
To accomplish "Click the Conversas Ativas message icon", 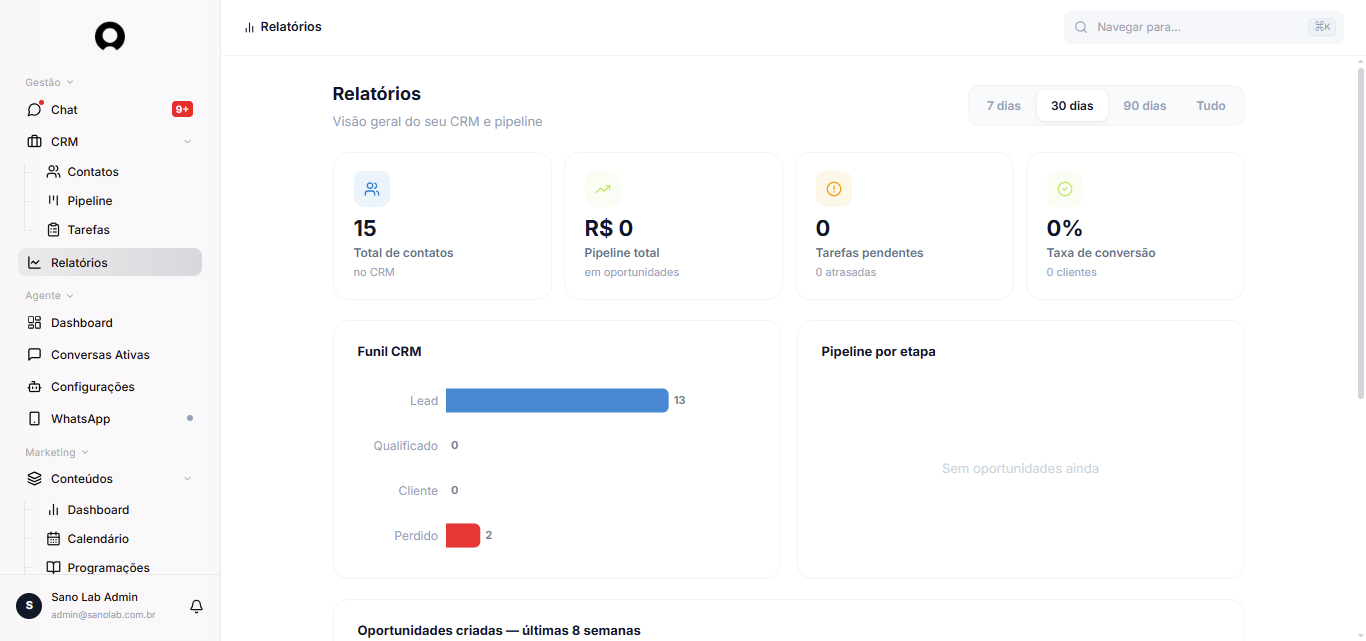I will coord(35,354).
